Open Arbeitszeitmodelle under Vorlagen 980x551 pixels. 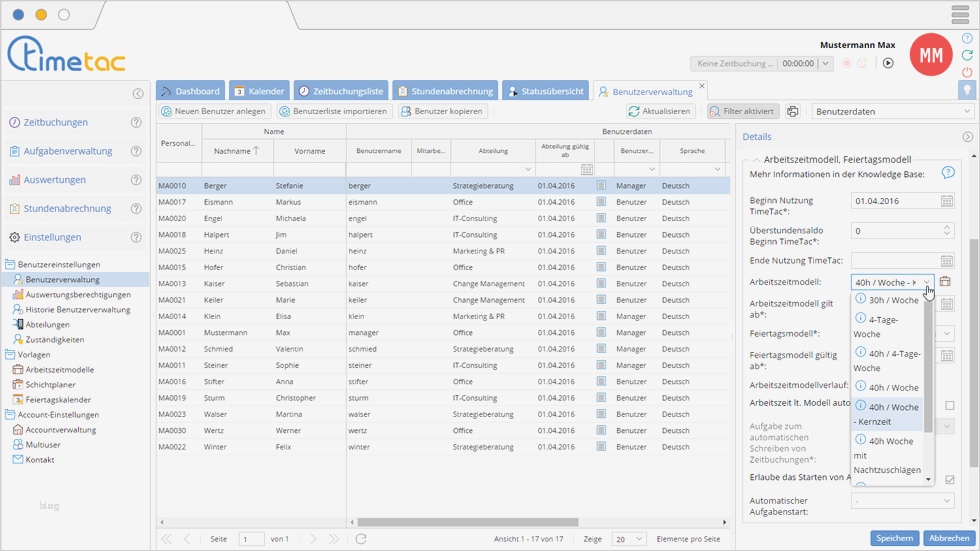(x=59, y=369)
